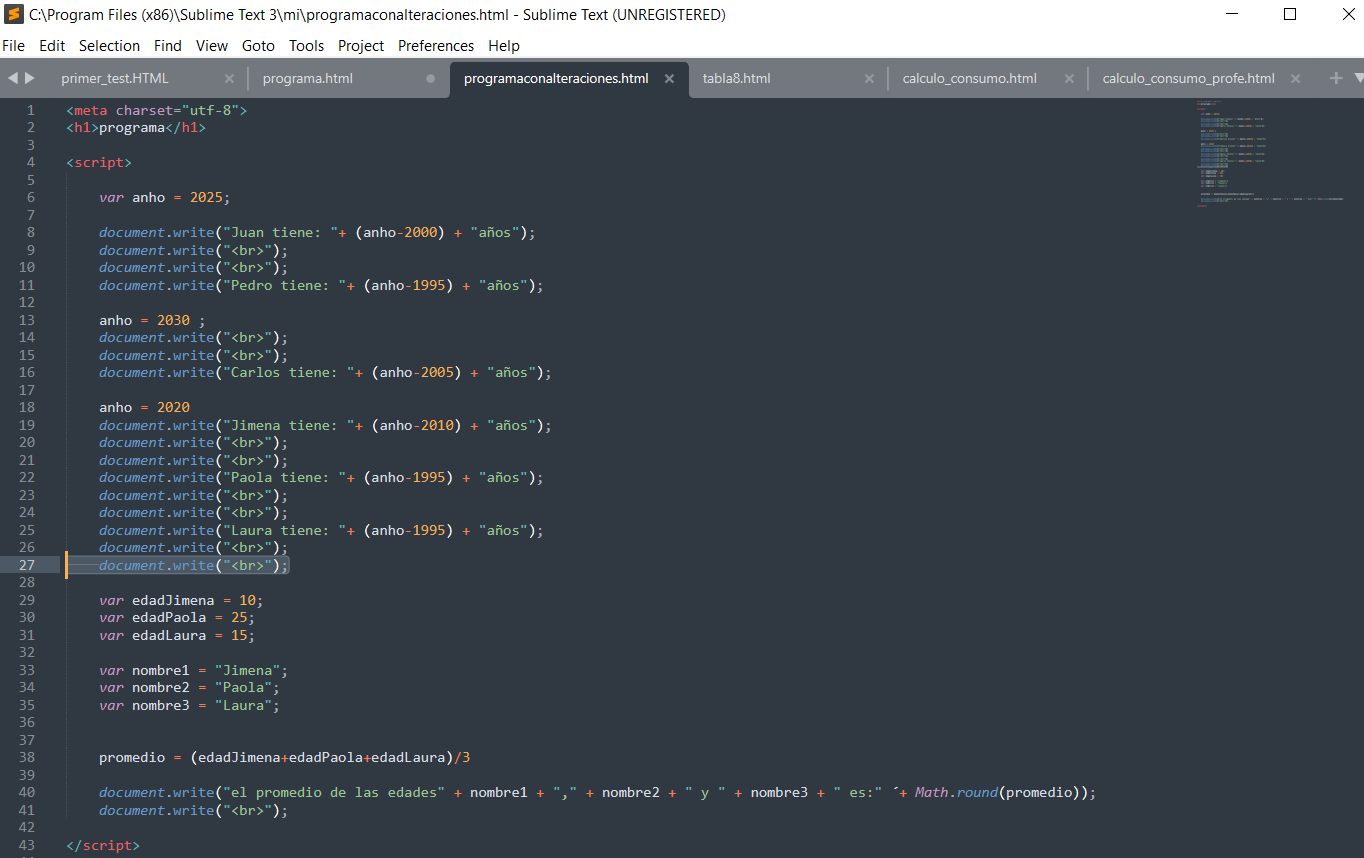Click the value 2030 on line 13
The image size is (1364, 858).
(173, 320)
